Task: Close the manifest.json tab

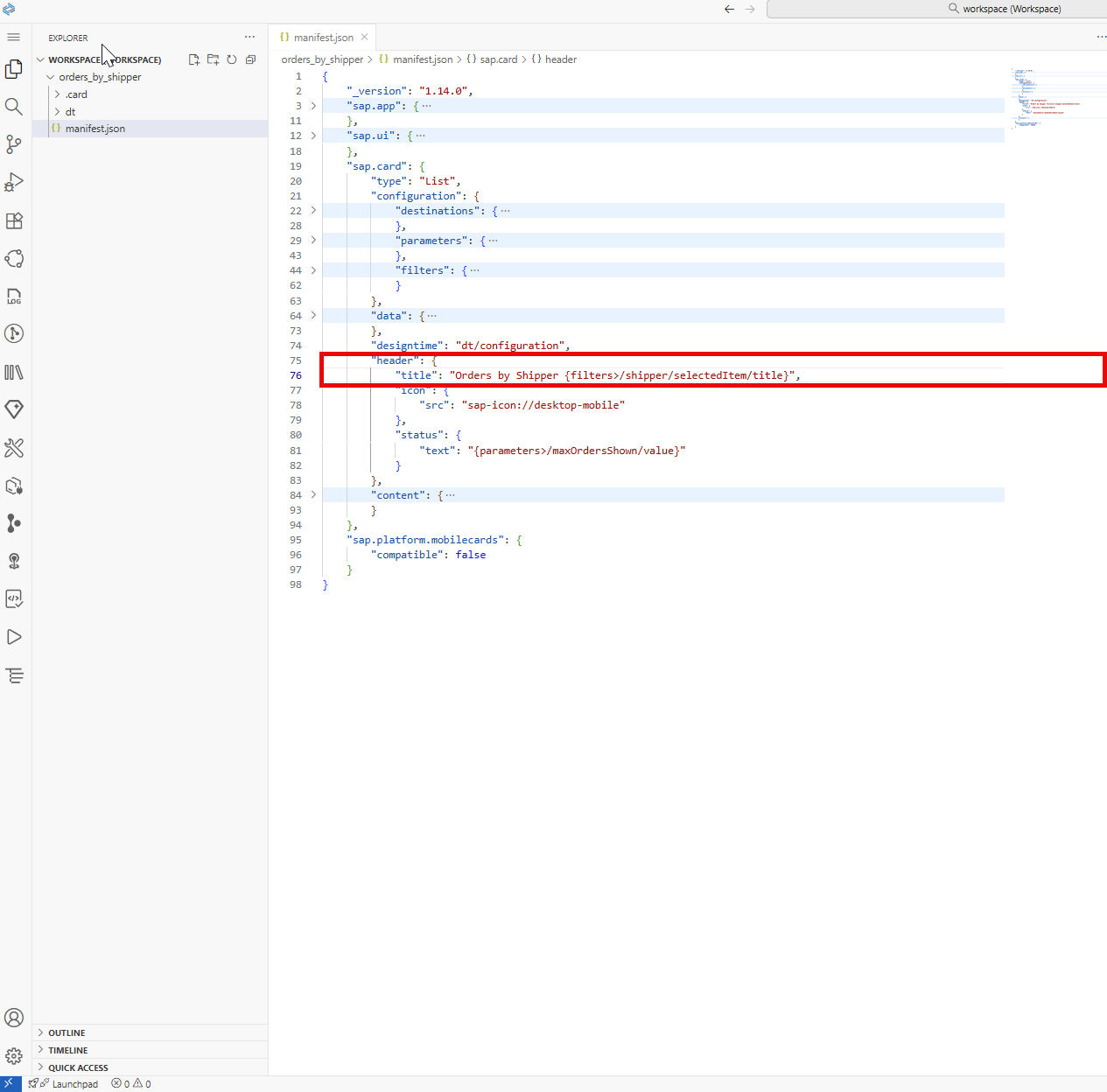Action: click(x=364, y=38)
